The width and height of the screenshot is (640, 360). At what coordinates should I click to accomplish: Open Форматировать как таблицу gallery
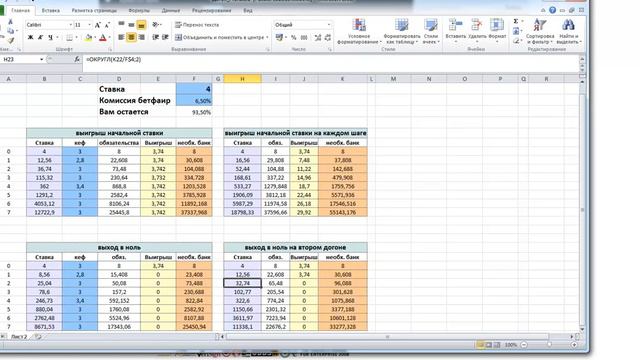[402, 31]
